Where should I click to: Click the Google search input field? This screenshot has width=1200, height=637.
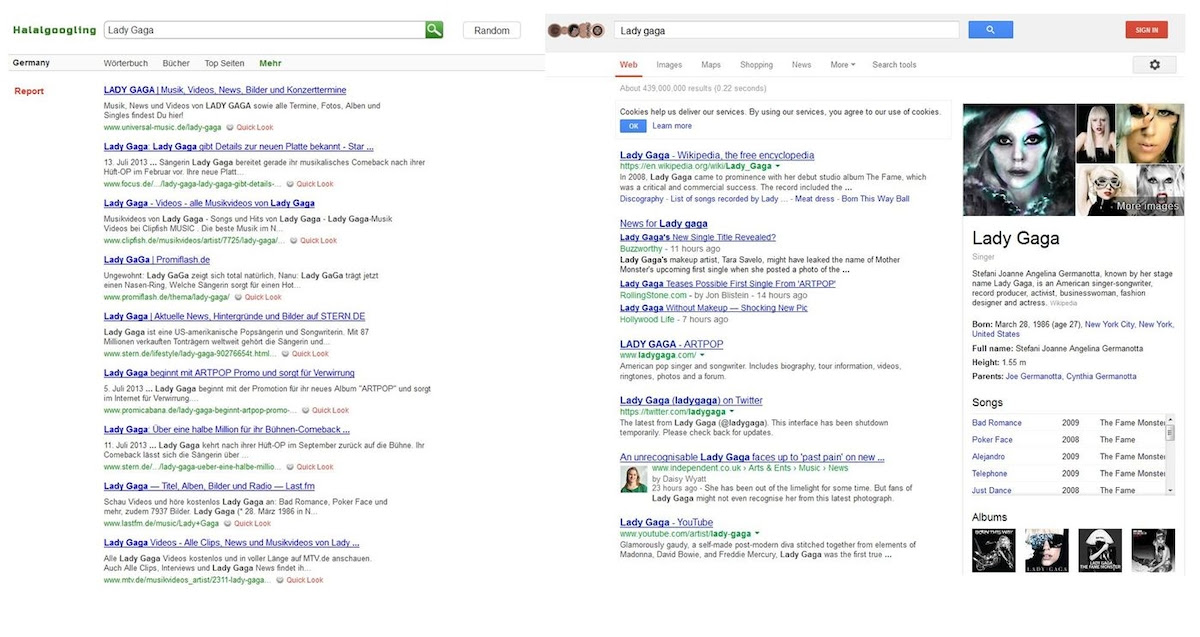(787, 30)
